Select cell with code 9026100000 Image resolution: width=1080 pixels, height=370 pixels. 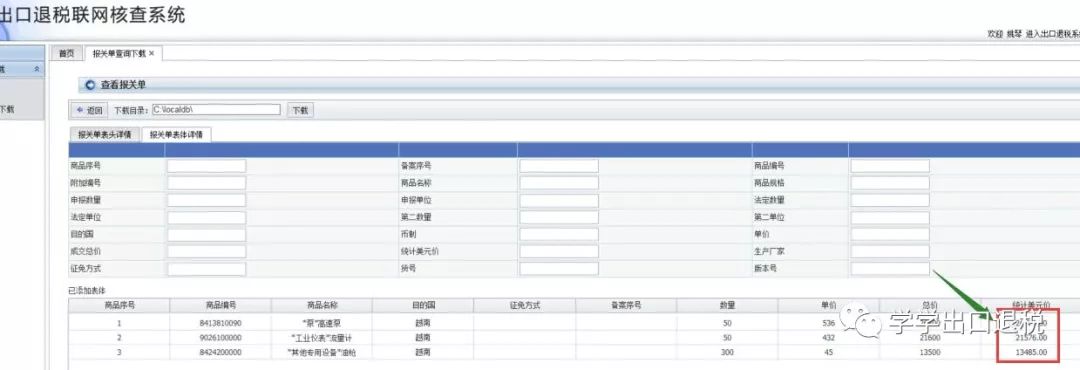[x=220, y=338]
